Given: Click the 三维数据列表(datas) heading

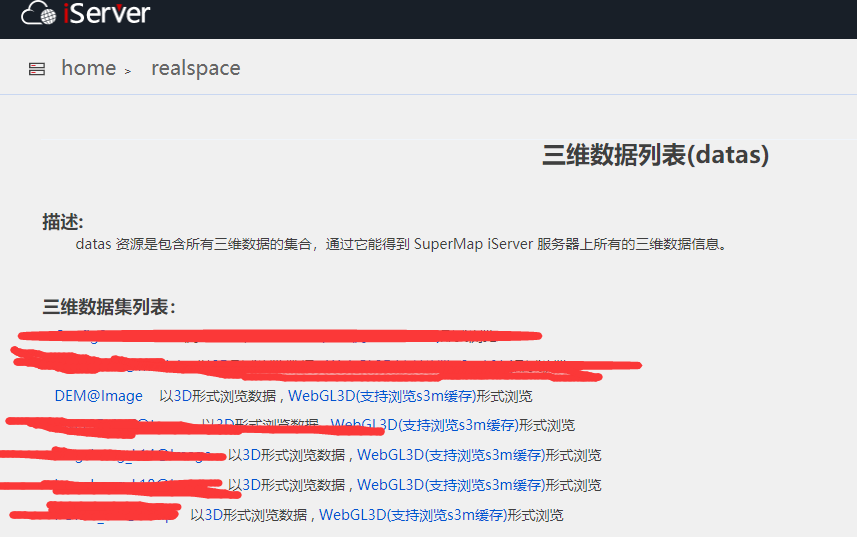Looking at the screenshot, I should tap(655, 155).
